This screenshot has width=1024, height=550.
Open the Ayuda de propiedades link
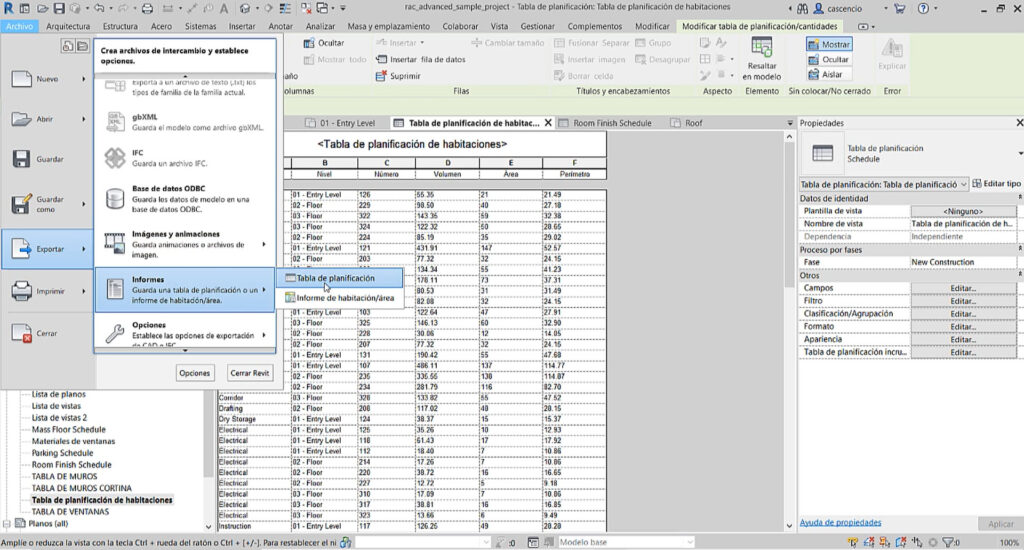[840, 522]
